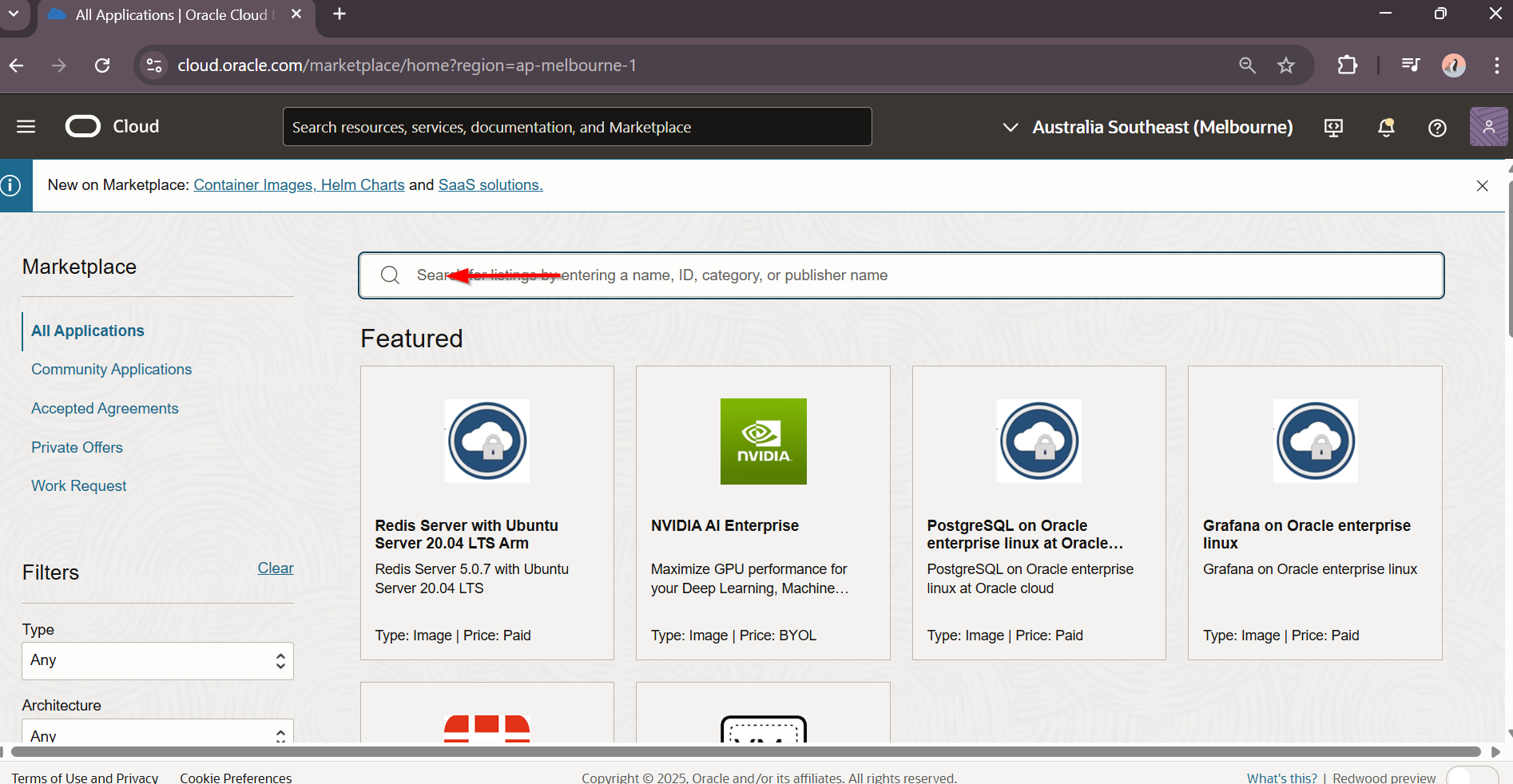Open the NVIDIA AI Enterprise listing thumbnail
Screen dimensions: 1513x784
click(763, 441)
